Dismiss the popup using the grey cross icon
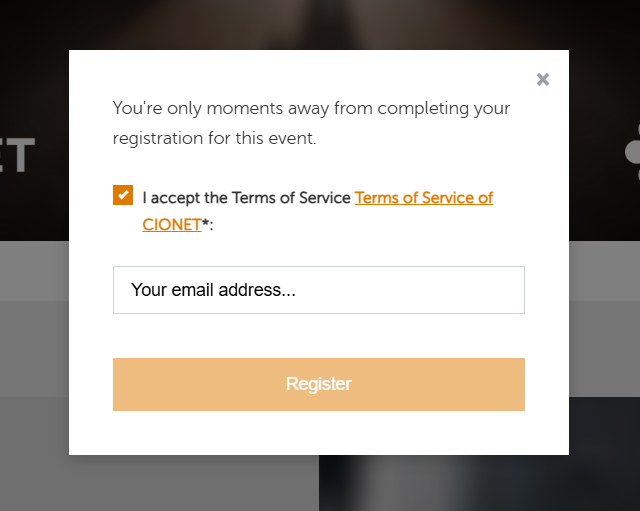The image size is (640, 511). (543, 80)
